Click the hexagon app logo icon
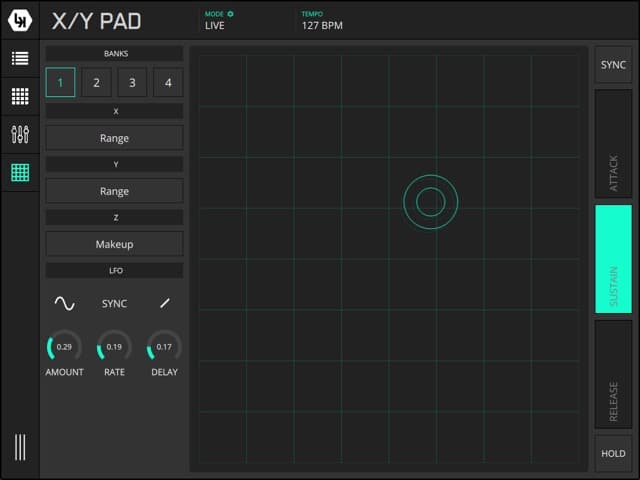This screenshot has height=480, width=640. pyautogui.click(x=20, y=20)
